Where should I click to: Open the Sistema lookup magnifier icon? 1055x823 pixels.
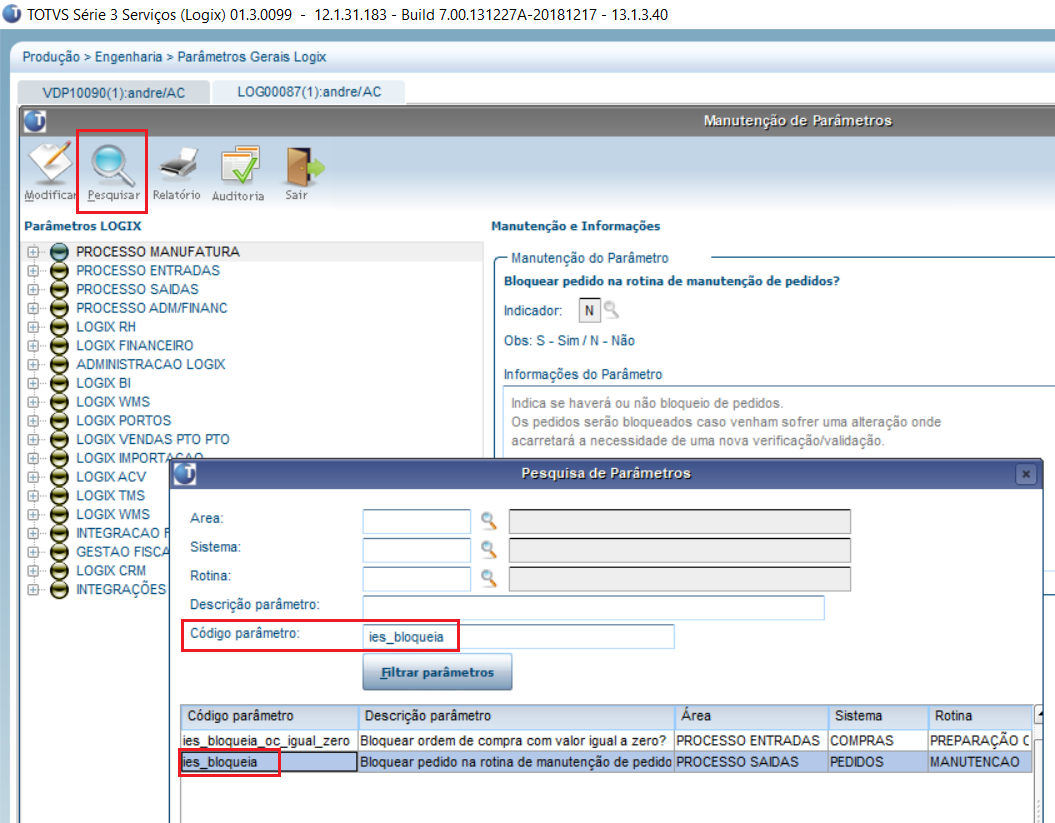point(488,549)
